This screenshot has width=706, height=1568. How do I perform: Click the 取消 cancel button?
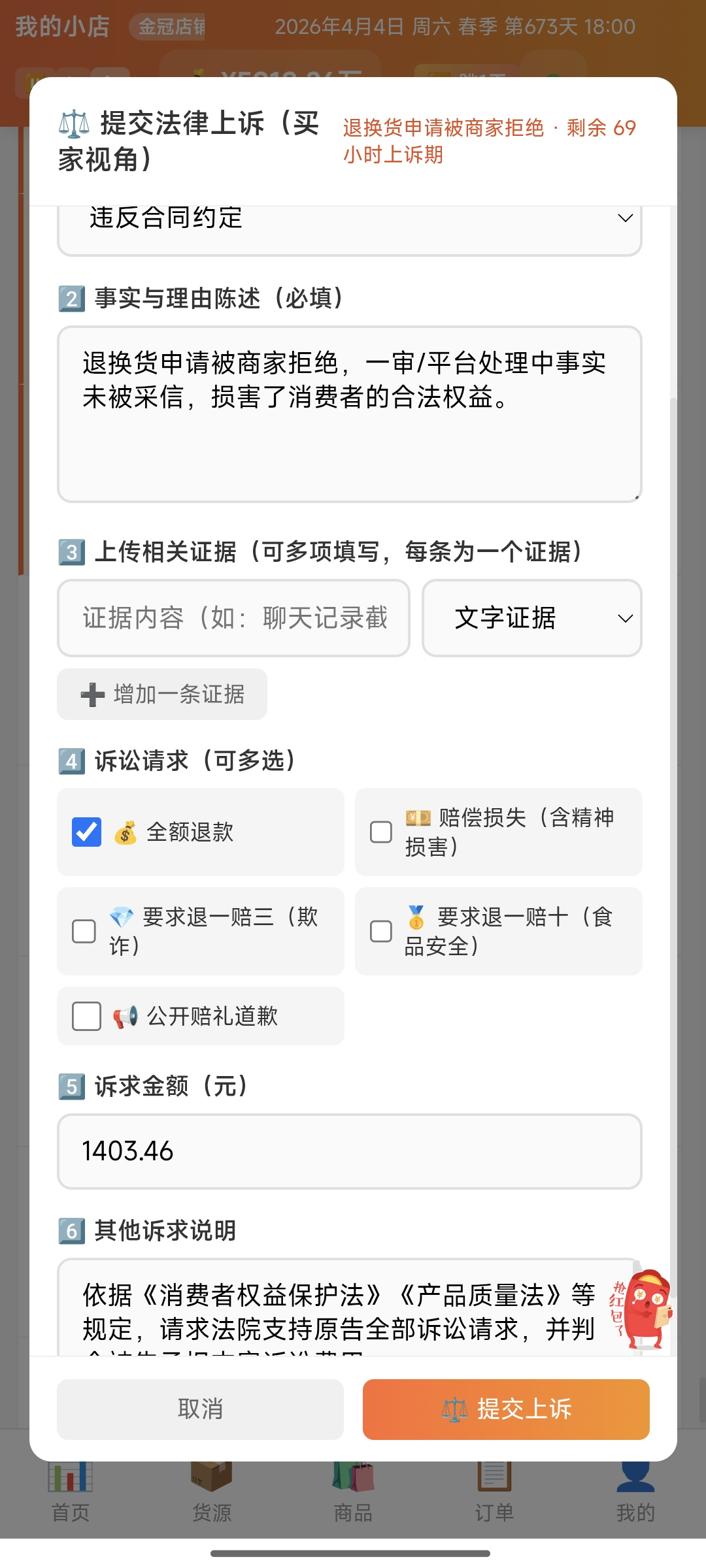200,1409
